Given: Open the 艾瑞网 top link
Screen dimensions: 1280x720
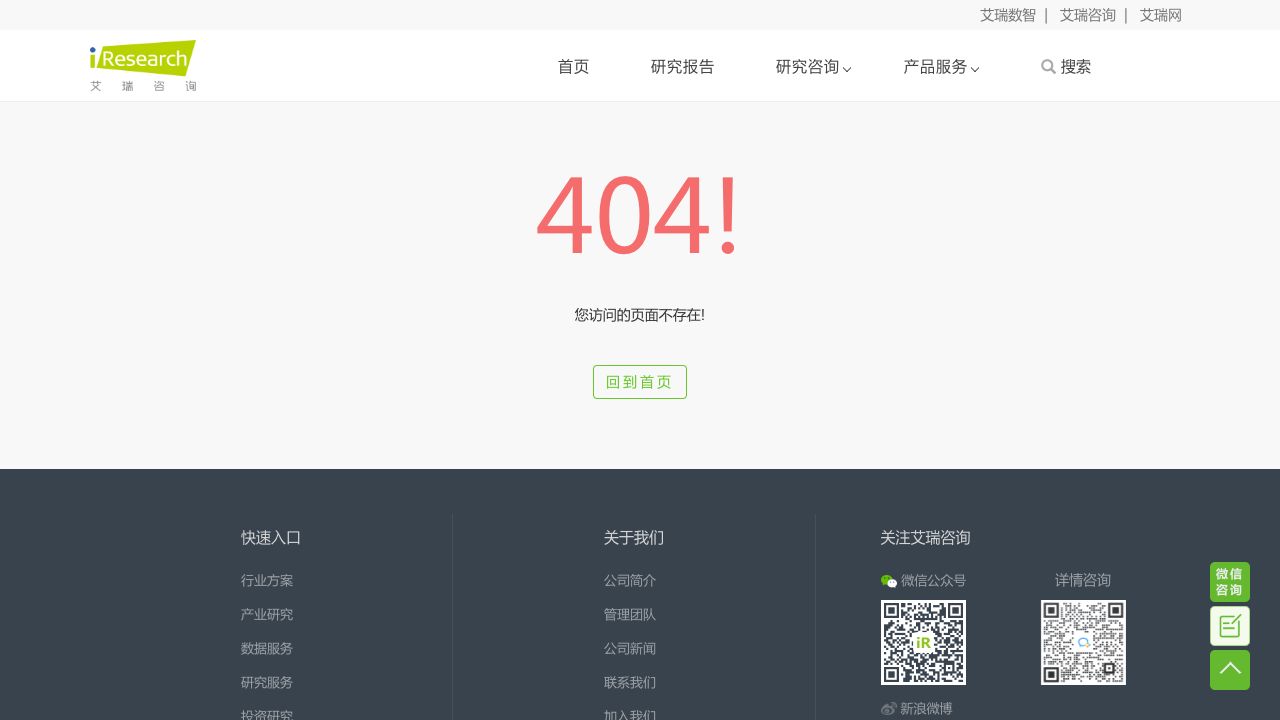Looking at the screenshot, I should tap(1160, 15).
